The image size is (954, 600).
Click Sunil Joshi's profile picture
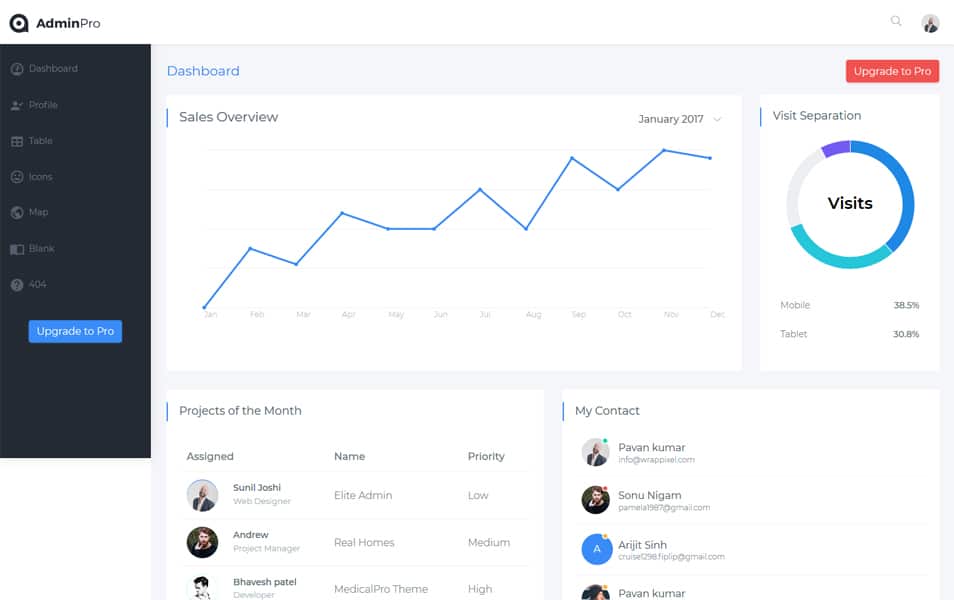[x=202, y=495]
